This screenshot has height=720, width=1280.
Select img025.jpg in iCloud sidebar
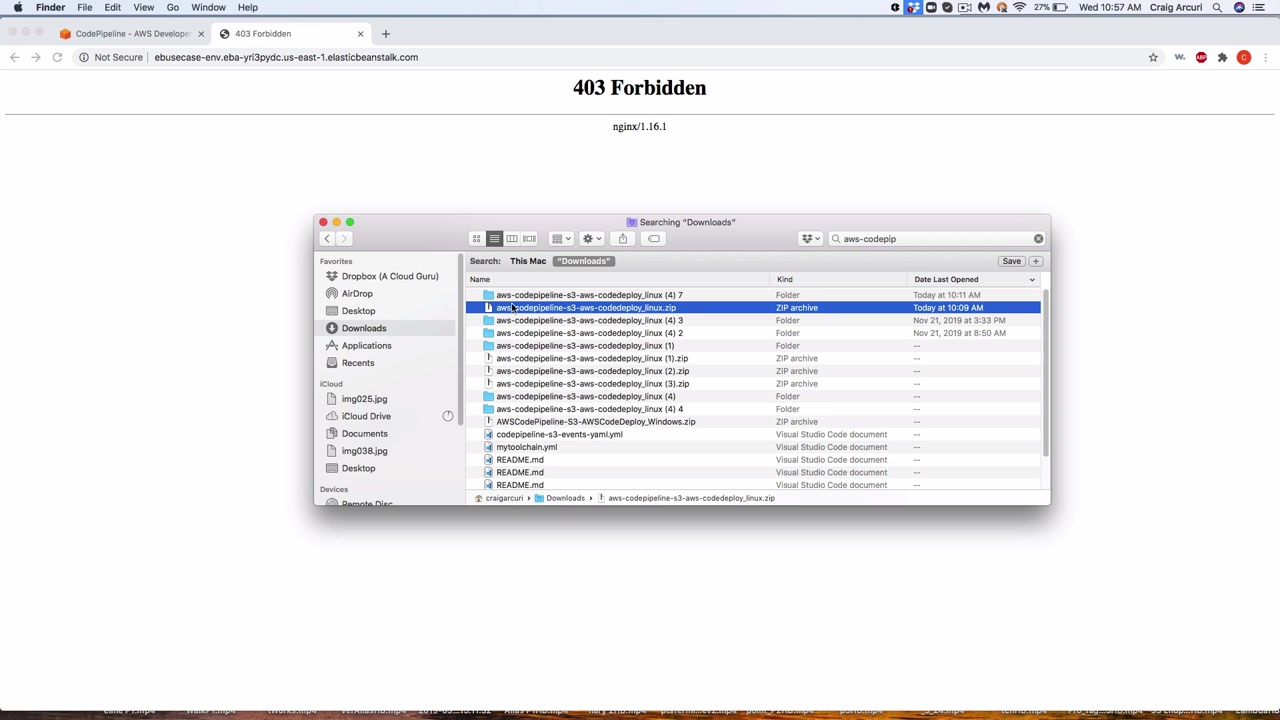click(x=364, y=399)
